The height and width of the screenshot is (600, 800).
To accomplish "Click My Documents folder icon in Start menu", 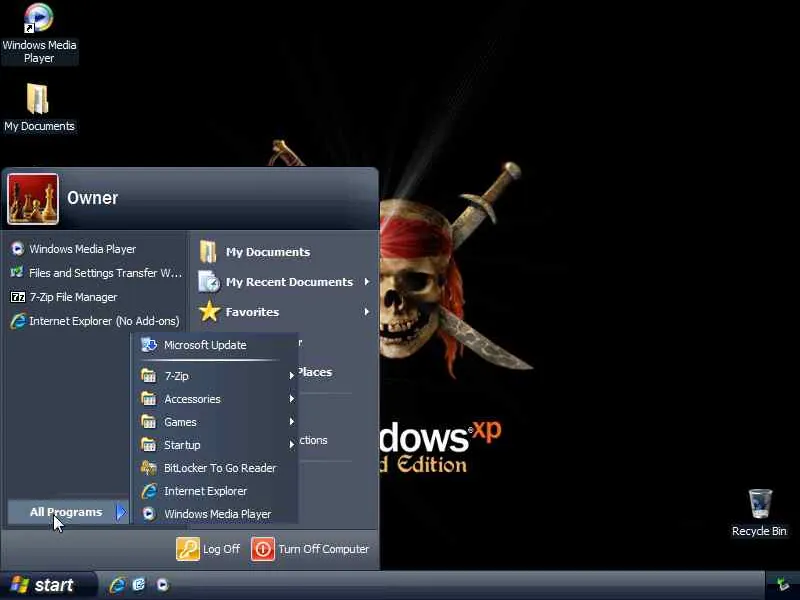I will (x=208, y=252).
